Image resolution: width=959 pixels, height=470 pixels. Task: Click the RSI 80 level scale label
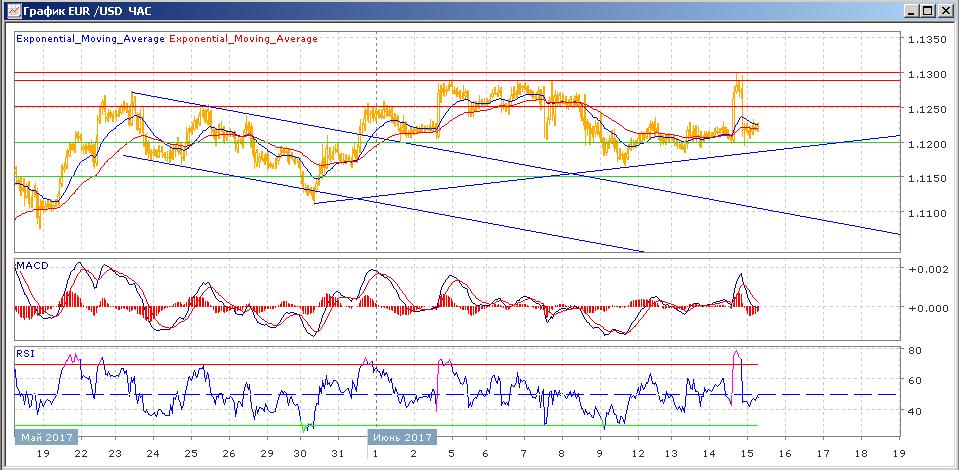click(x=914, y=351)
